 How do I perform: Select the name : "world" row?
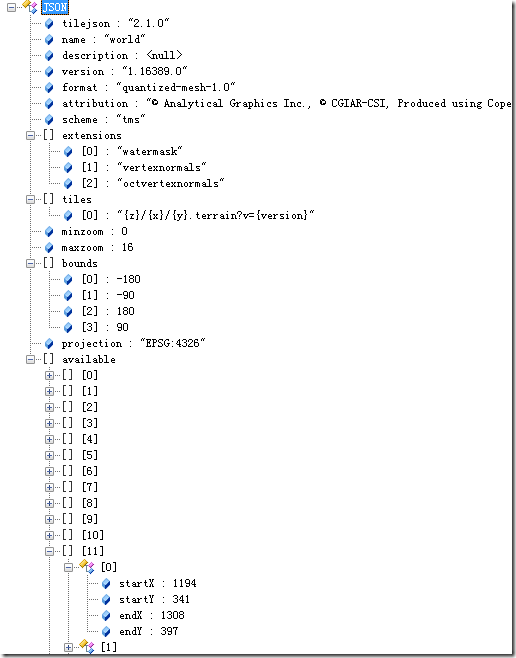click(x=103, y=39)
